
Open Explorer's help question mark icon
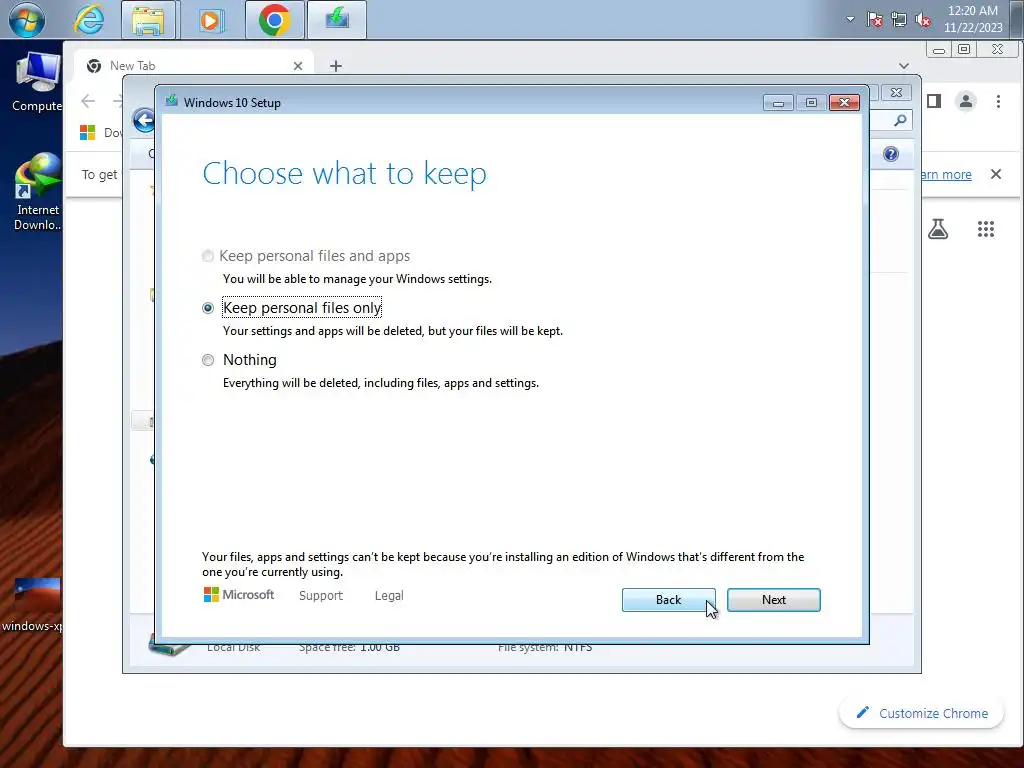pos(891,154)
